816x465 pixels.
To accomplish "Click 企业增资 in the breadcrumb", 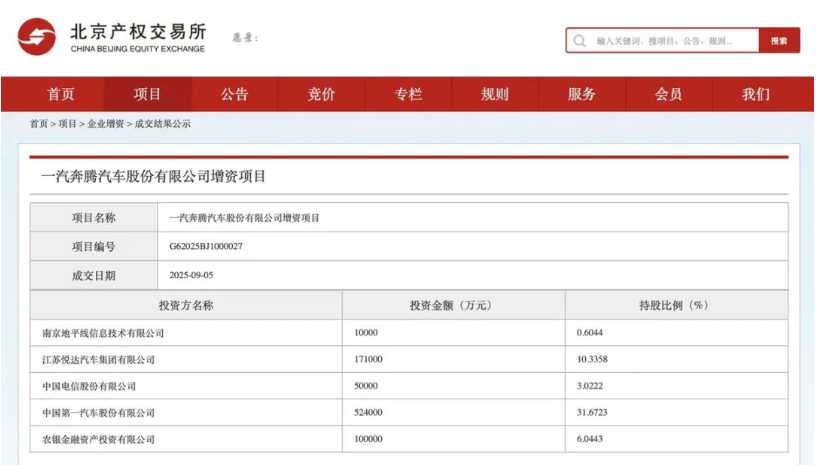I will coord(106,124).
